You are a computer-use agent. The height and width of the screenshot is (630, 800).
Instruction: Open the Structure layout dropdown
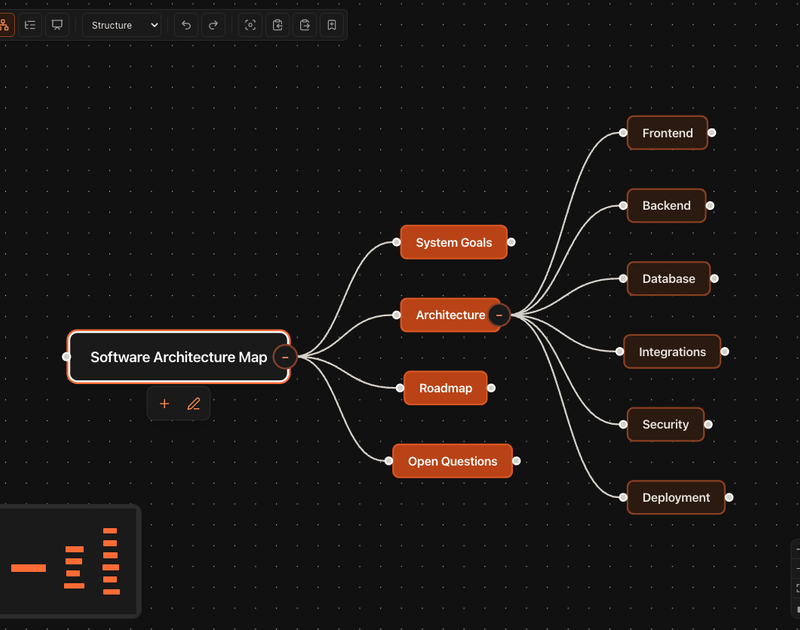[x=122, y=25]
